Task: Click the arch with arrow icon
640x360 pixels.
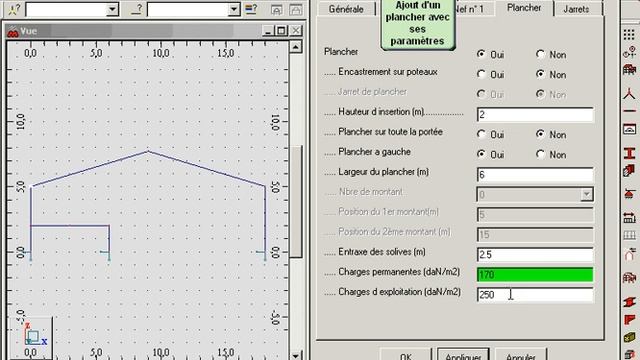Action: (629, 254)
